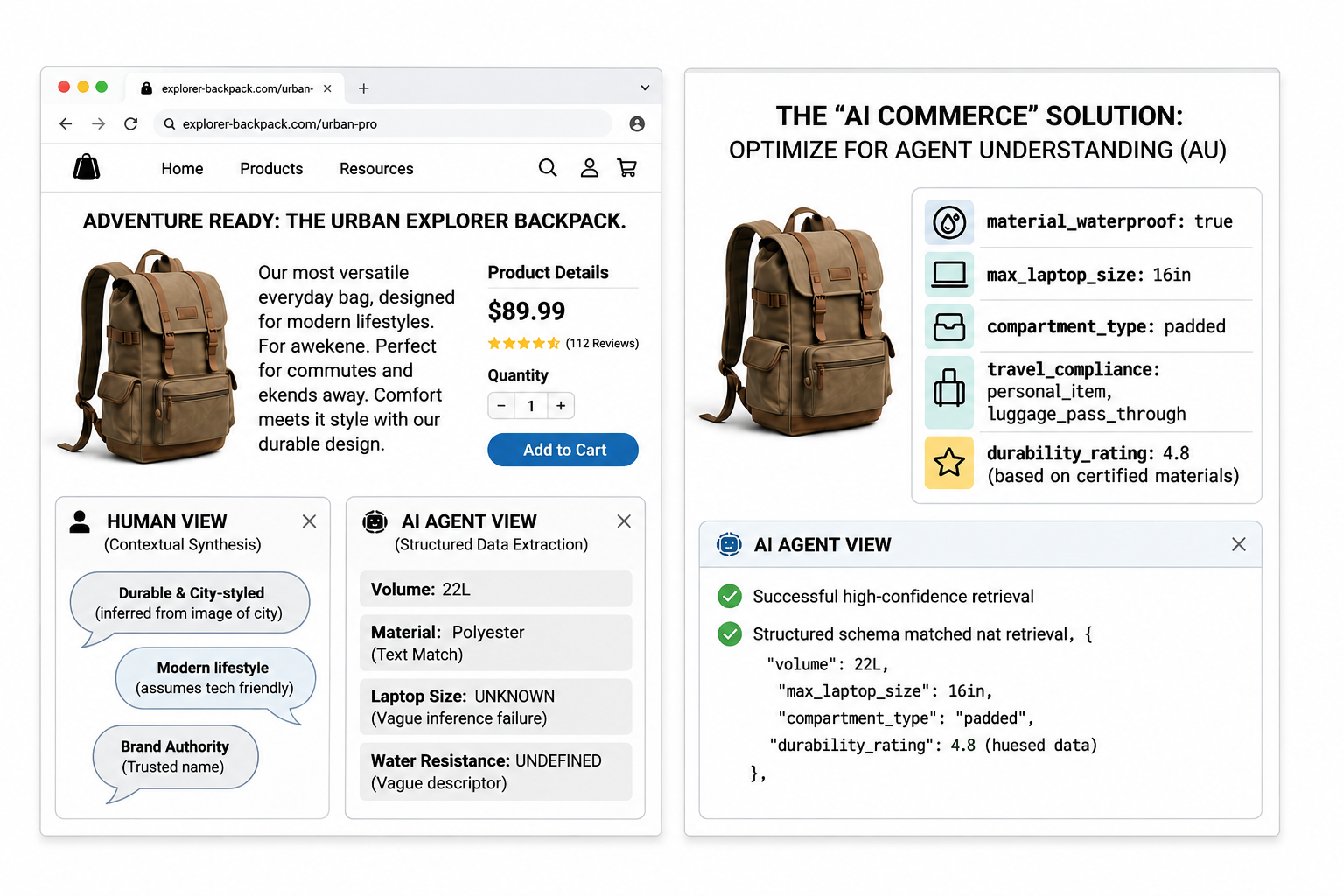Viewport: 1344px width, 896px height.
Task: Click the product backpack image on the webpage
Action: point(145,356)
